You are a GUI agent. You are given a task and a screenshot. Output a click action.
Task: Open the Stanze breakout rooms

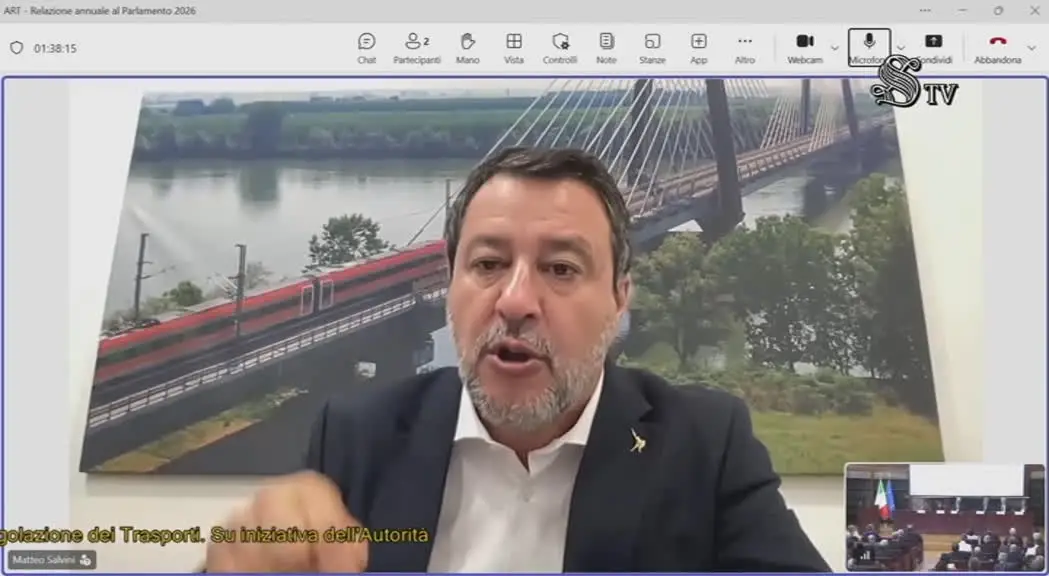652,48
